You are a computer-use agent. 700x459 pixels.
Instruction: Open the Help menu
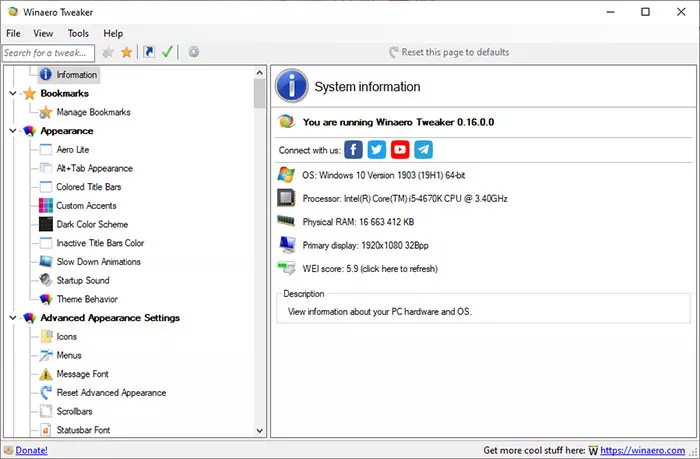tap(113, 33)
